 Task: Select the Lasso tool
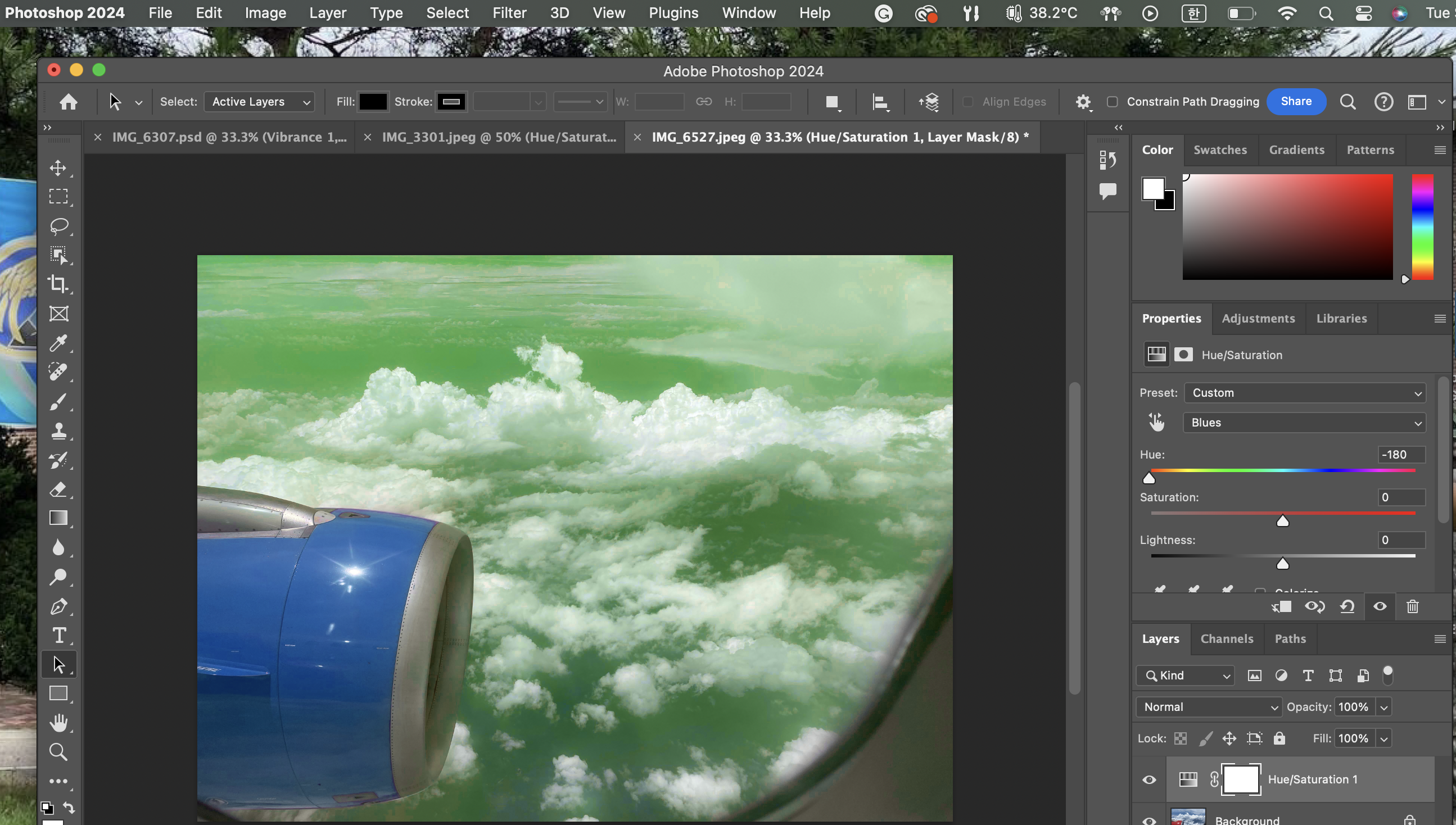pyautogui.click(x=58, y=225)
